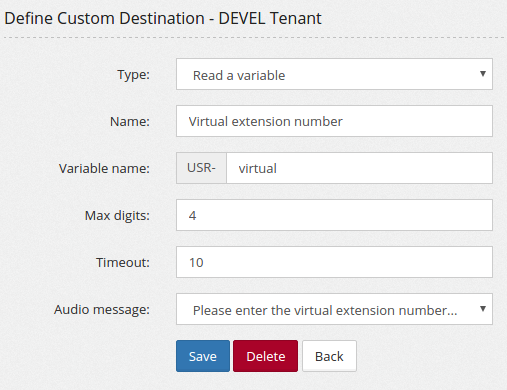The width and height of the screenshot is (507, 390).
Task: Click the Max digits input field
Action: (334, 215)
